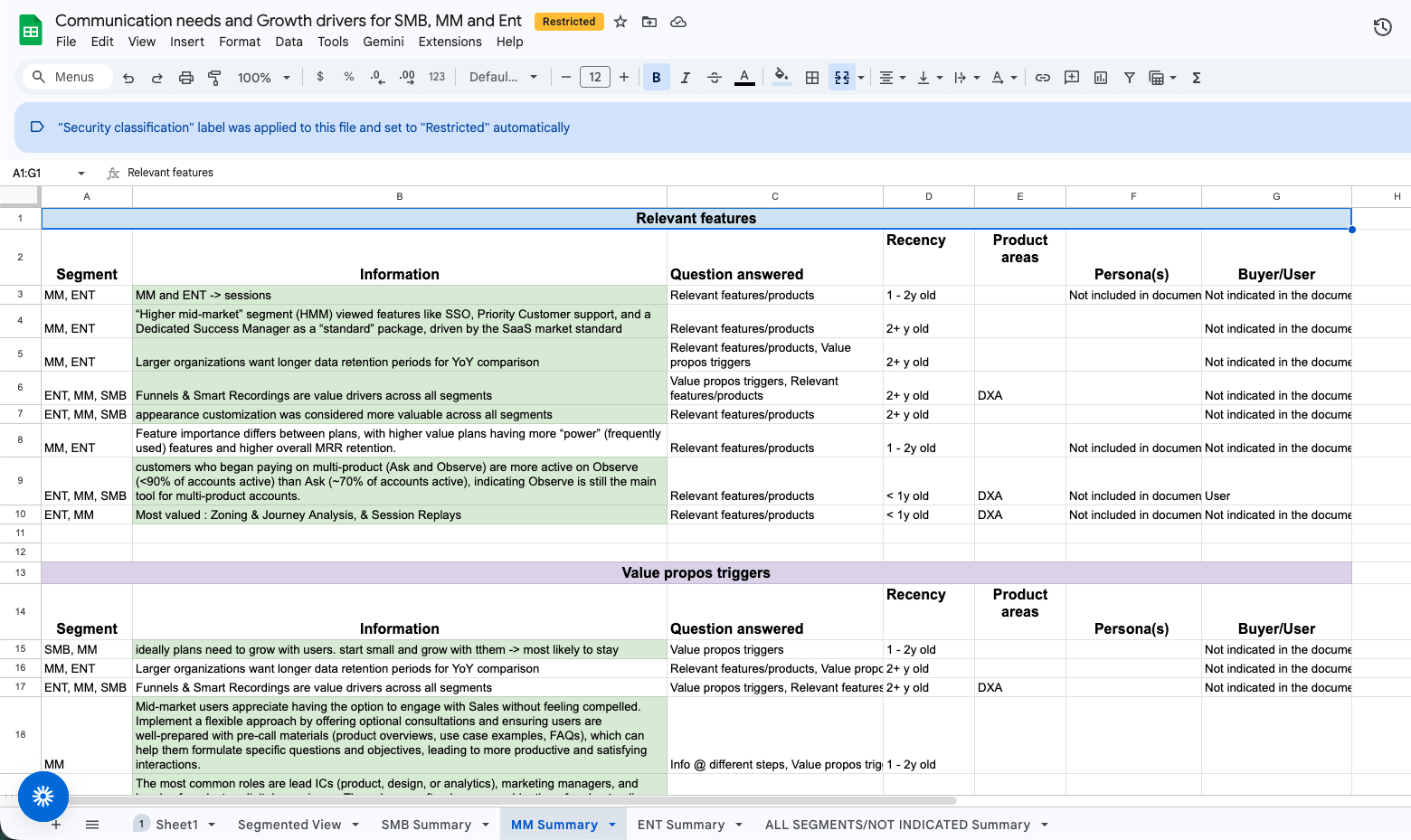Print the spreadsheet
The width and height of the screenshot is (1411, 840).
186,78
